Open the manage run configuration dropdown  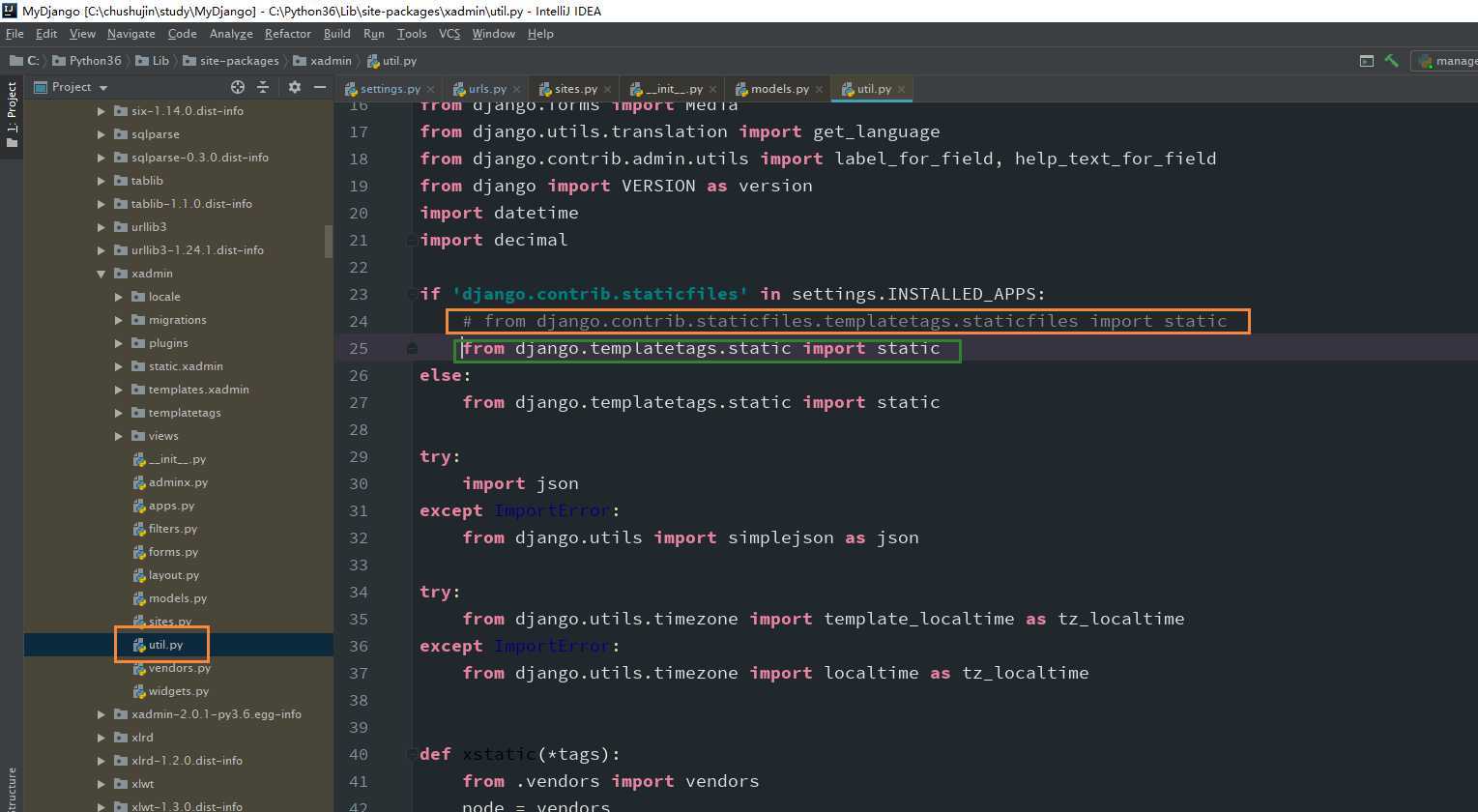click(1444, 61)
